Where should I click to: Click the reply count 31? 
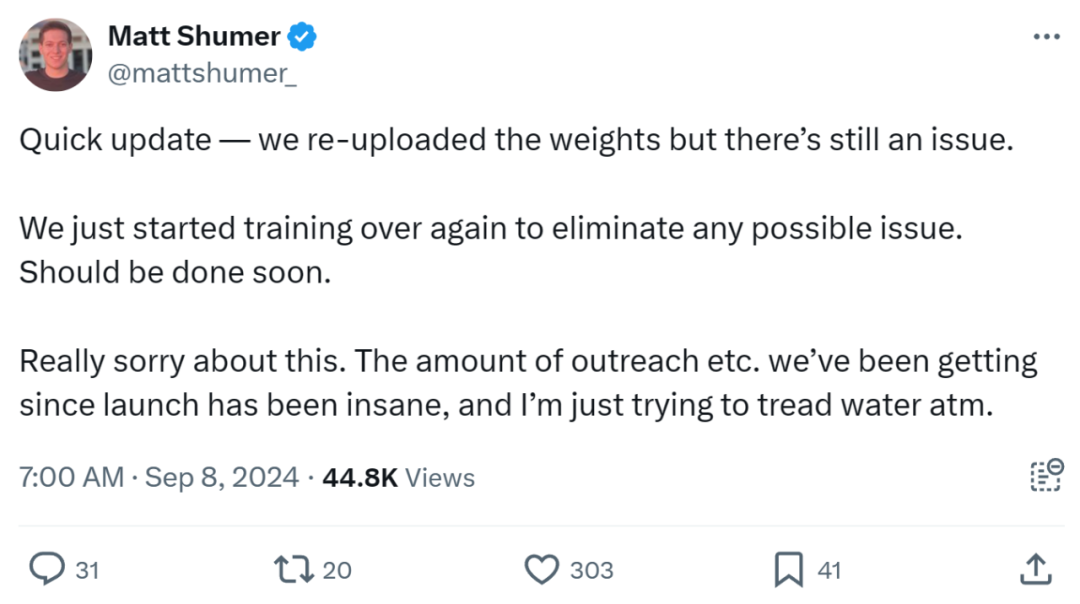pos(88,571)
